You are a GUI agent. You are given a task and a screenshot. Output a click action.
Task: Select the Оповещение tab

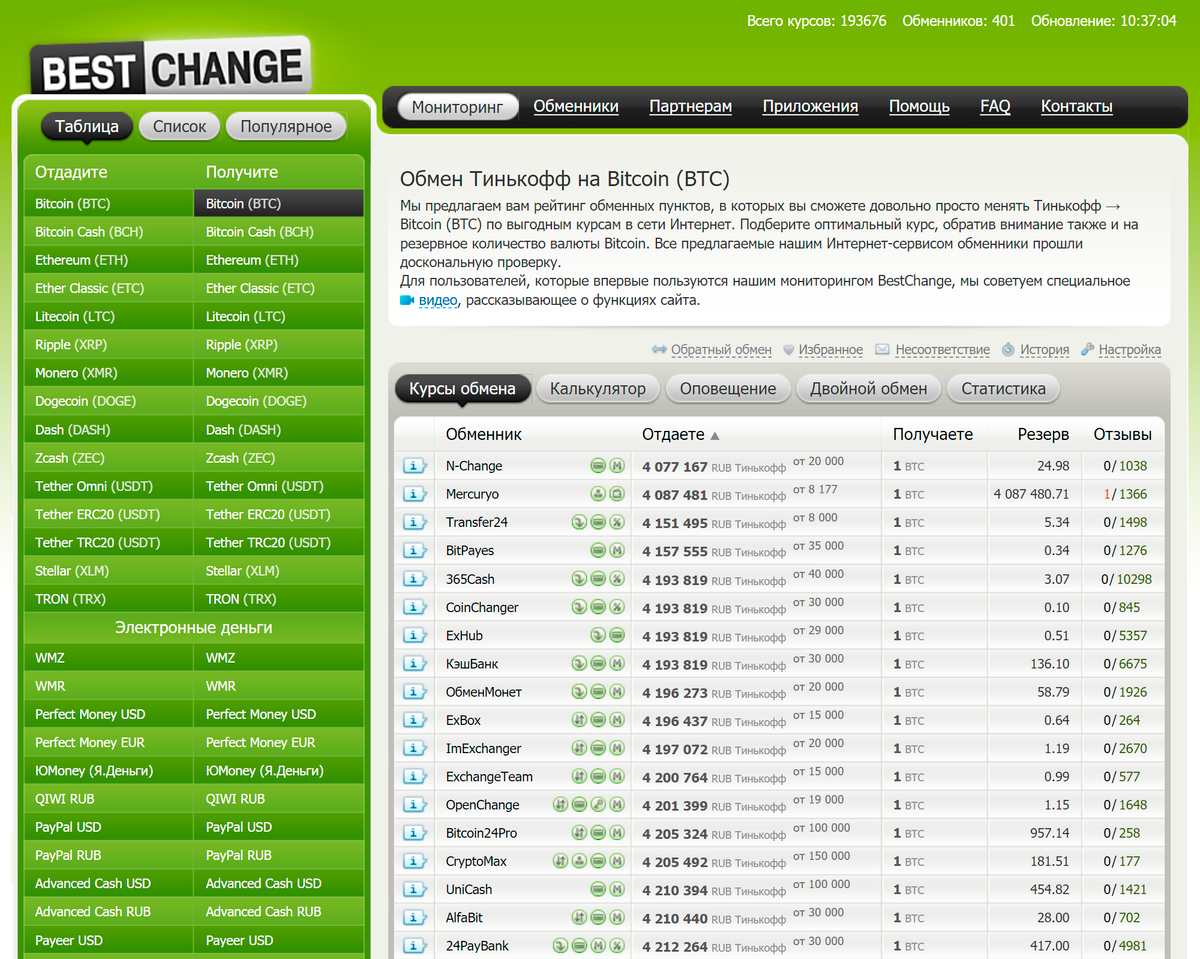pos(728,389)
